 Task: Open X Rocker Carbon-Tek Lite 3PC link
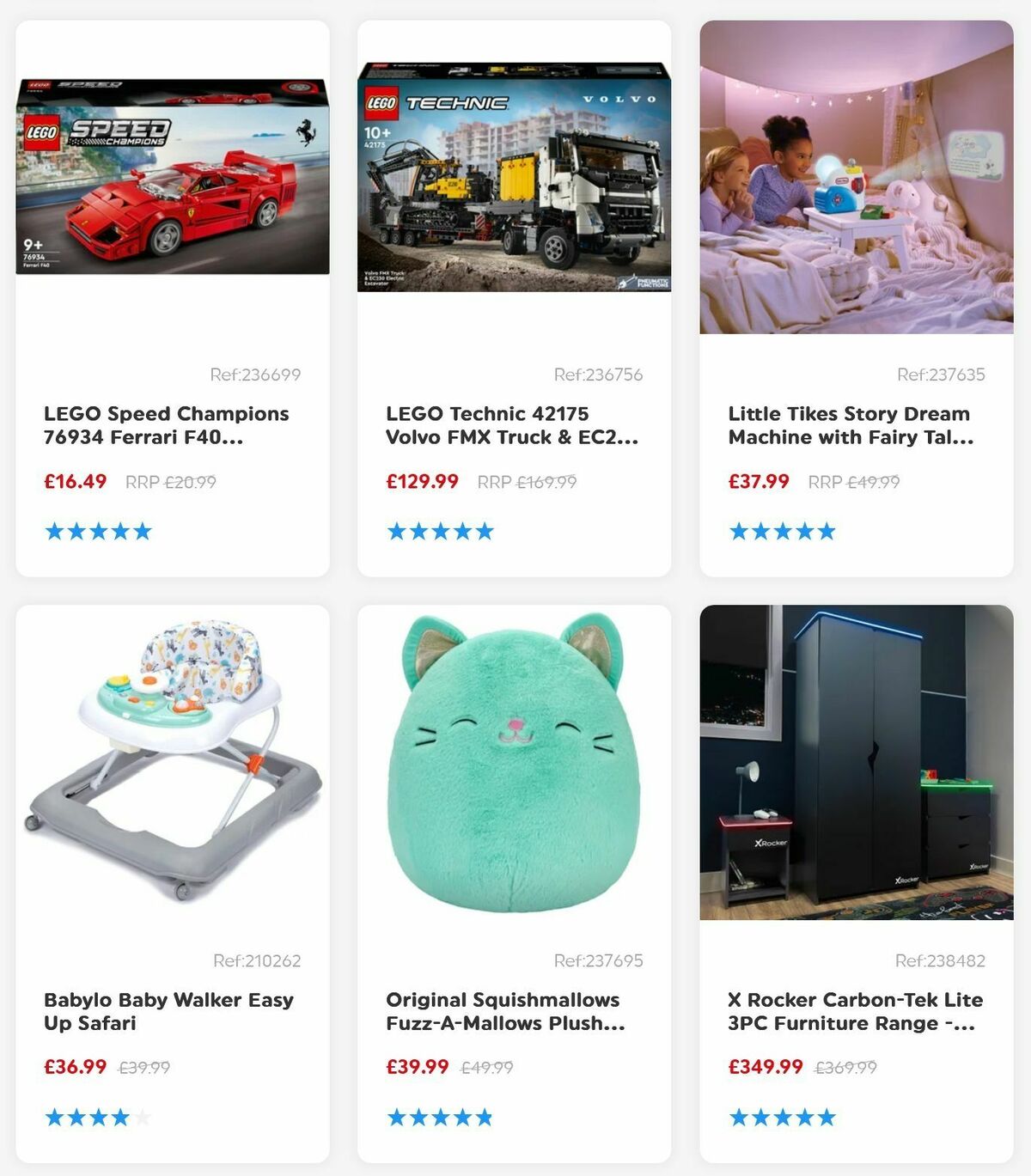tap(856, 1011)
